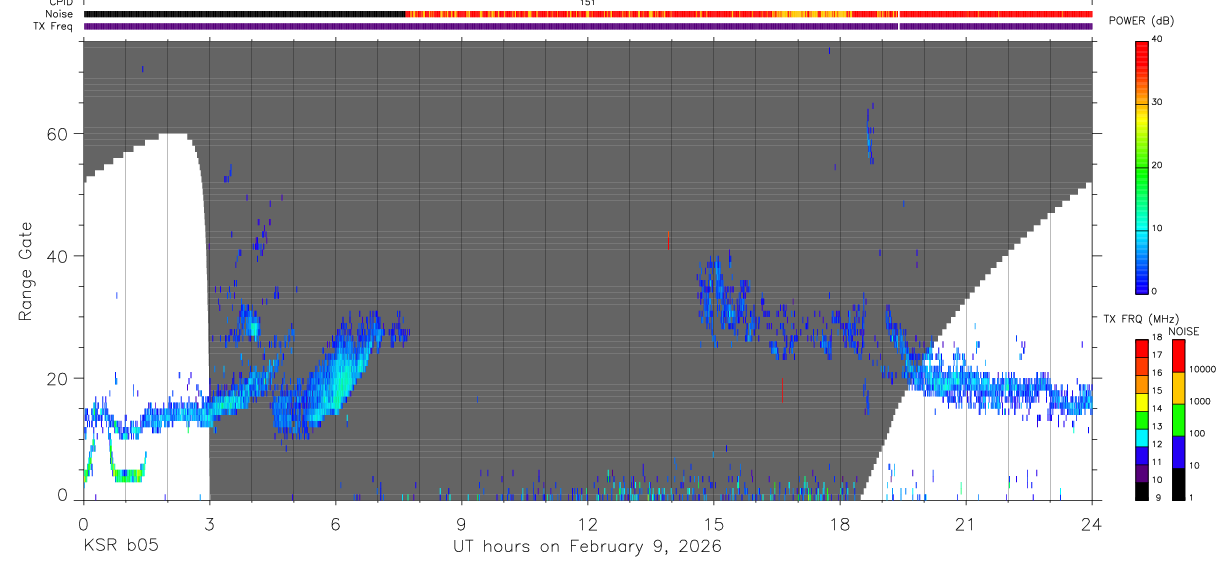Click the '30' label on the POWER colorbar

click(x=1156, y=102)
